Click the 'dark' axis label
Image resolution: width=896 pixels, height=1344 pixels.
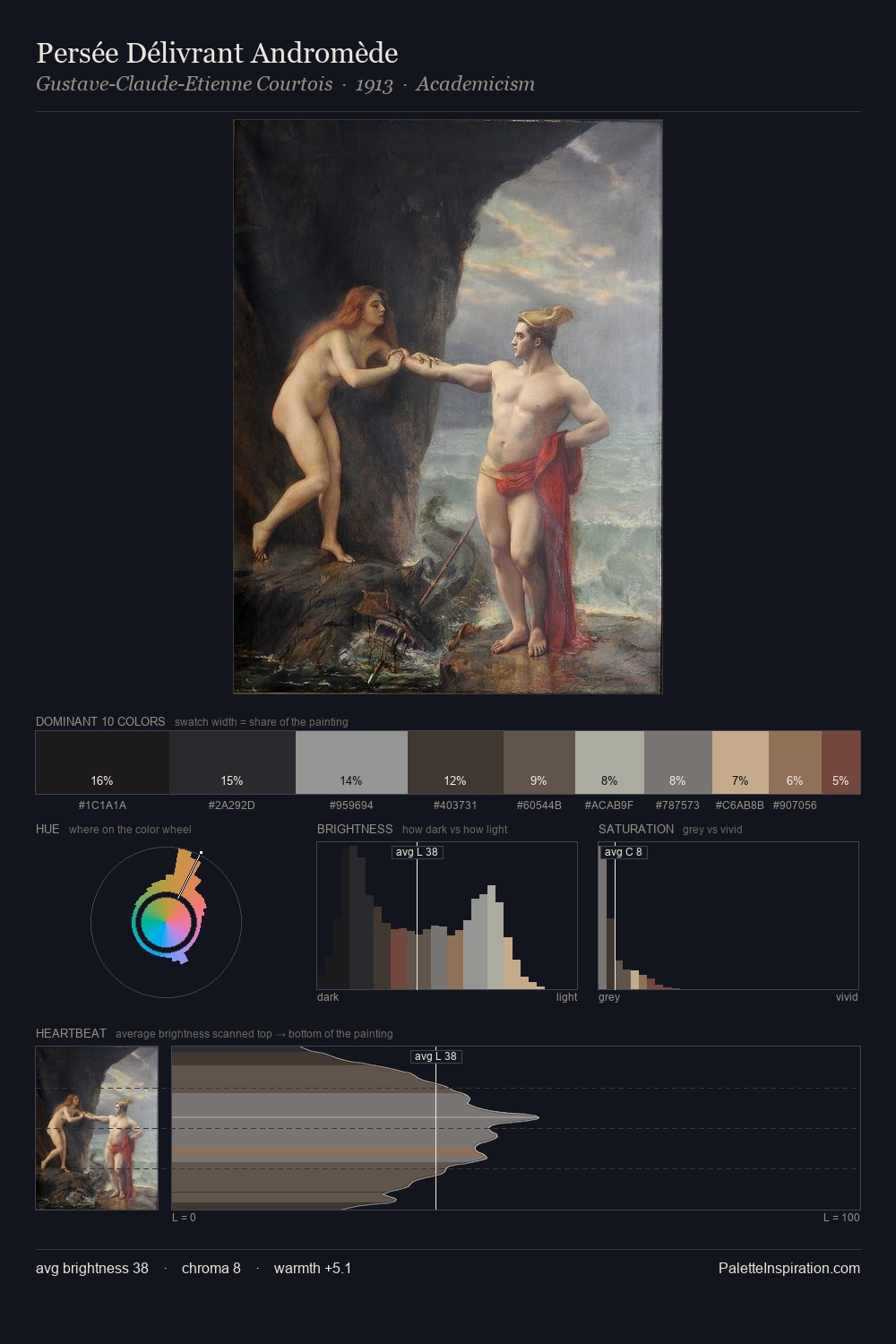(x=328, y=996)
